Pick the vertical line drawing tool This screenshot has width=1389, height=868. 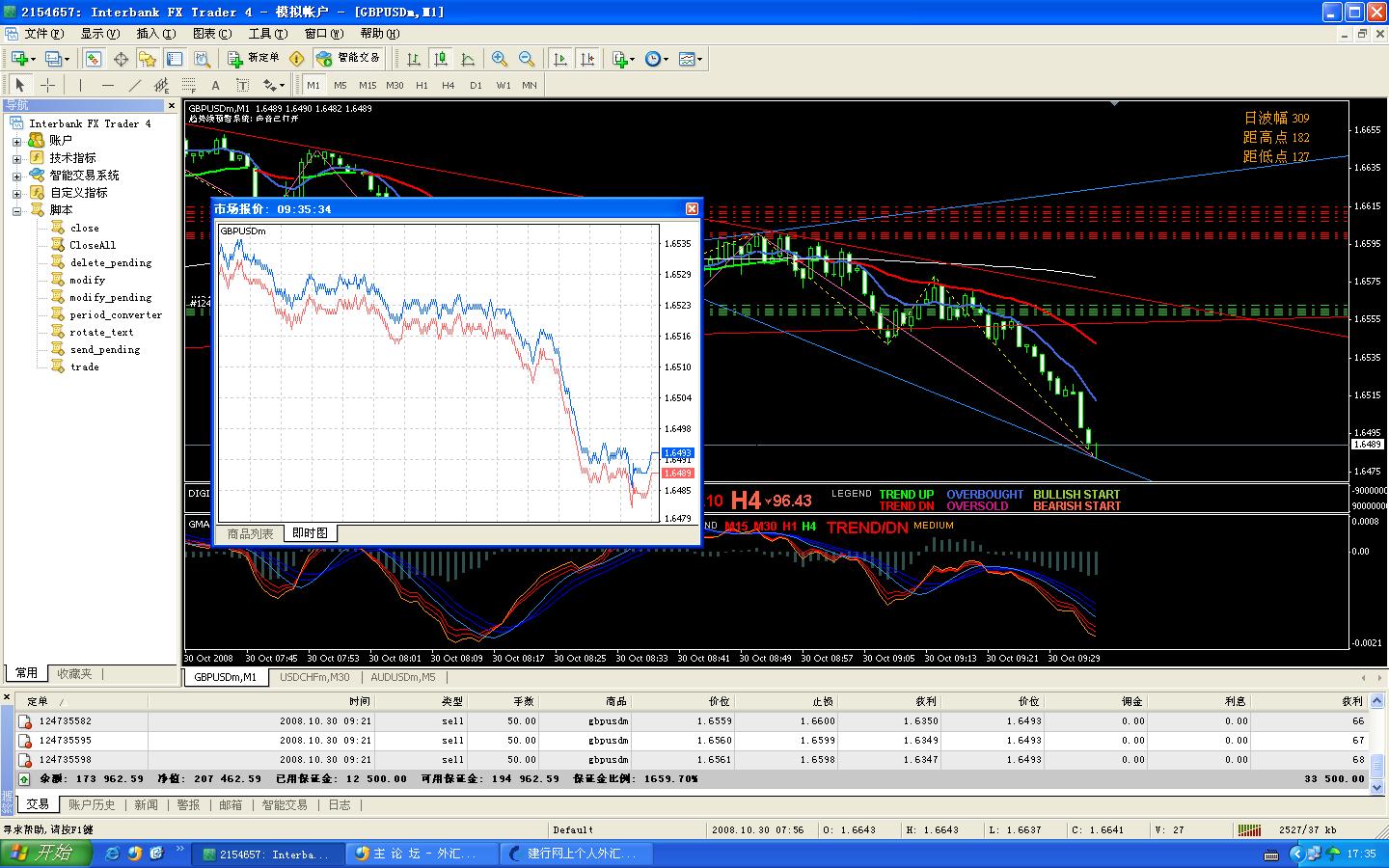pos(80,85)
